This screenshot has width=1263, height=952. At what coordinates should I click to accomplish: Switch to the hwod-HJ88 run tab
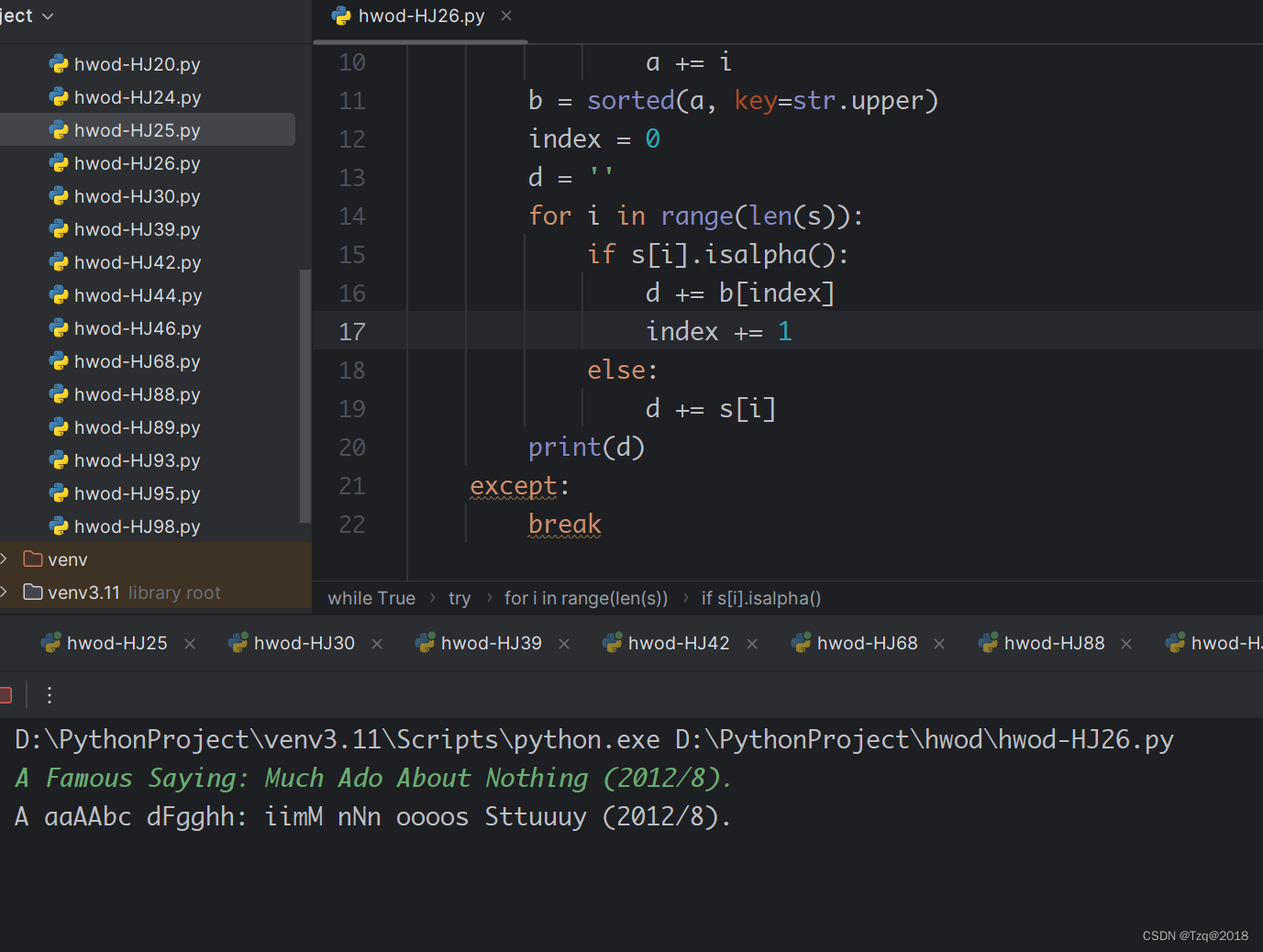pos(1054,643)
